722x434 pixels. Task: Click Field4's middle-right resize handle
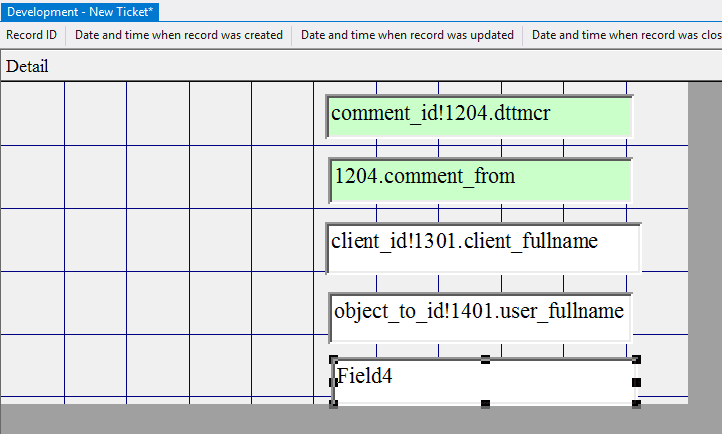pyautogui.click(x=636, y=382)
